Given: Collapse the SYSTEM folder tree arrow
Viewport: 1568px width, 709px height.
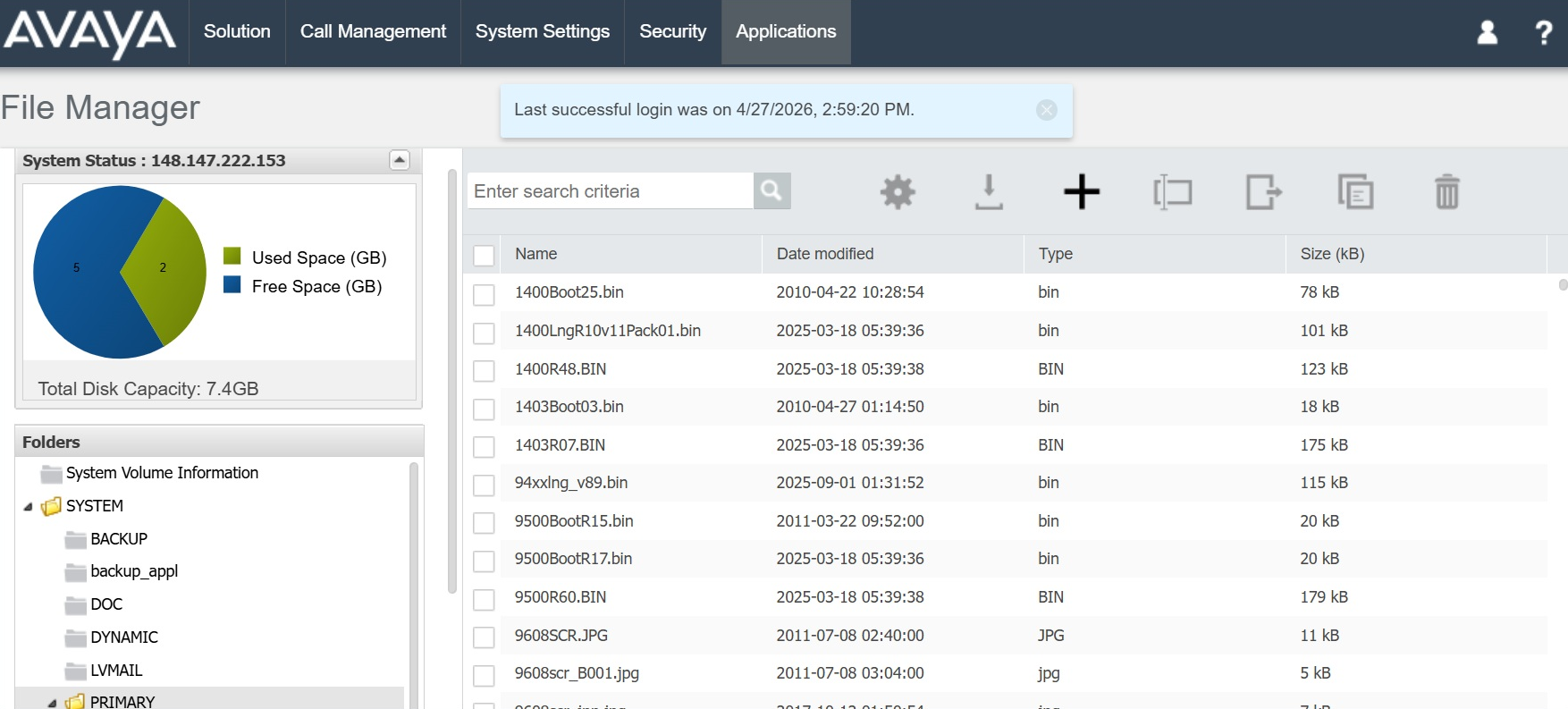Looking at the screenshot, I should coord(28,507).
